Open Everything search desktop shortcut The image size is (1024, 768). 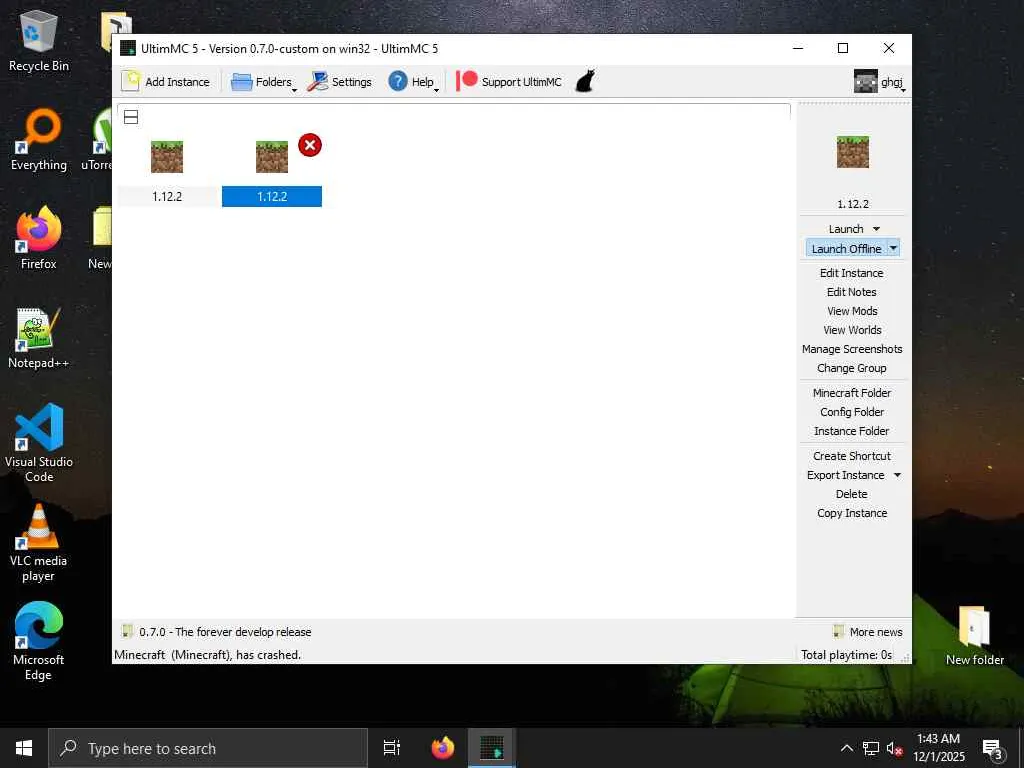pyautogui.click(x=39, y=140)
